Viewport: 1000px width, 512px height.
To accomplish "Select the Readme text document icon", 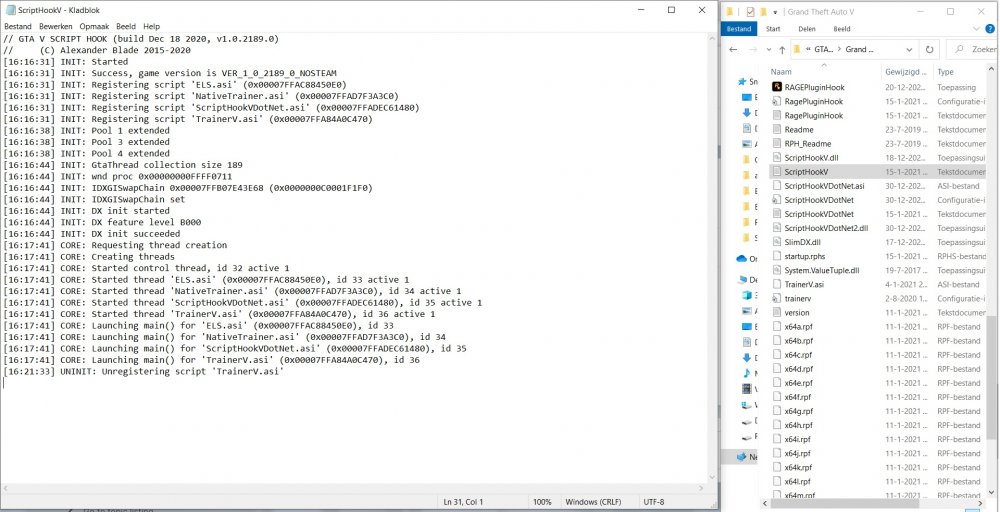I will point(777,129).
